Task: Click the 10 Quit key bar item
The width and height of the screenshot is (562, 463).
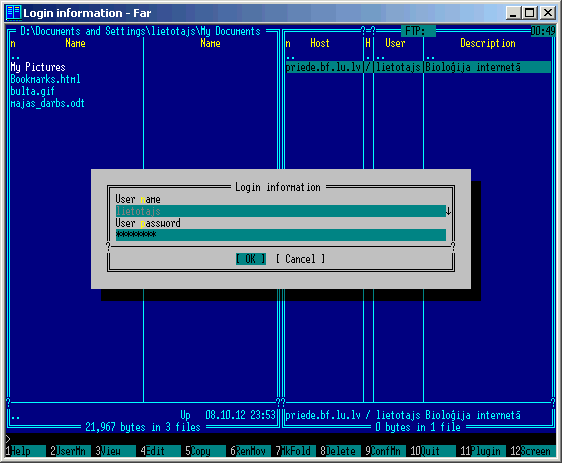Action: click(x=433, y=451)
